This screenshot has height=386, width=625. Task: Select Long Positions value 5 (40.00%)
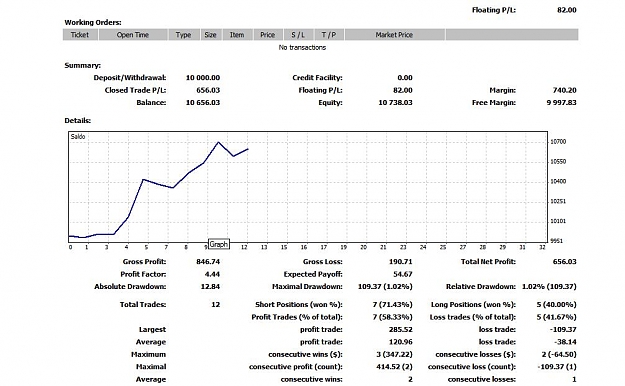(556, 305)
